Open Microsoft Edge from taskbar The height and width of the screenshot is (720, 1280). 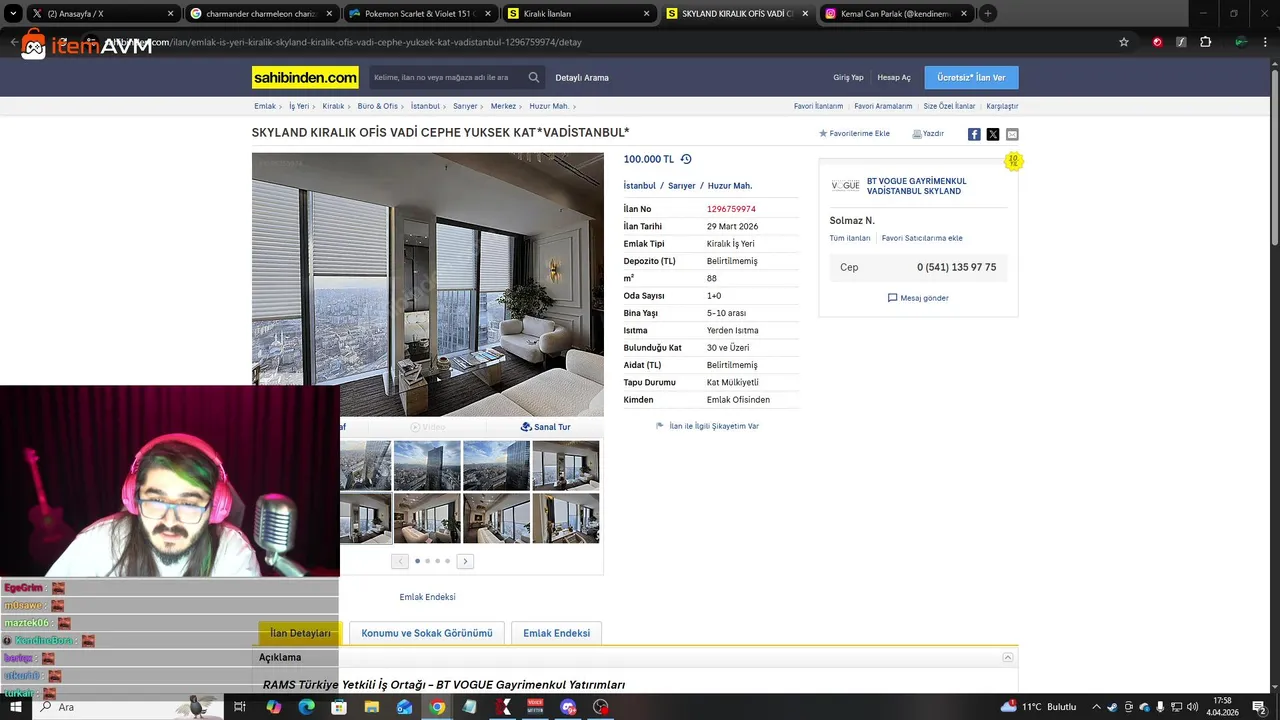point(307,707)
